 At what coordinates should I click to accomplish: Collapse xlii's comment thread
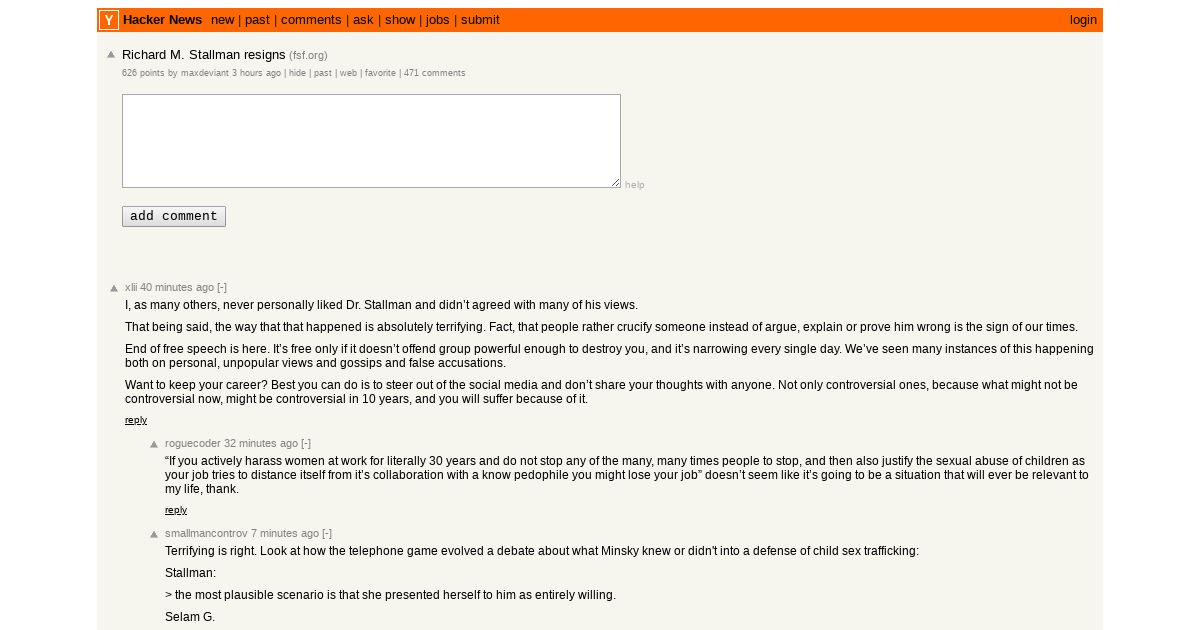click(x=222, y=287)
